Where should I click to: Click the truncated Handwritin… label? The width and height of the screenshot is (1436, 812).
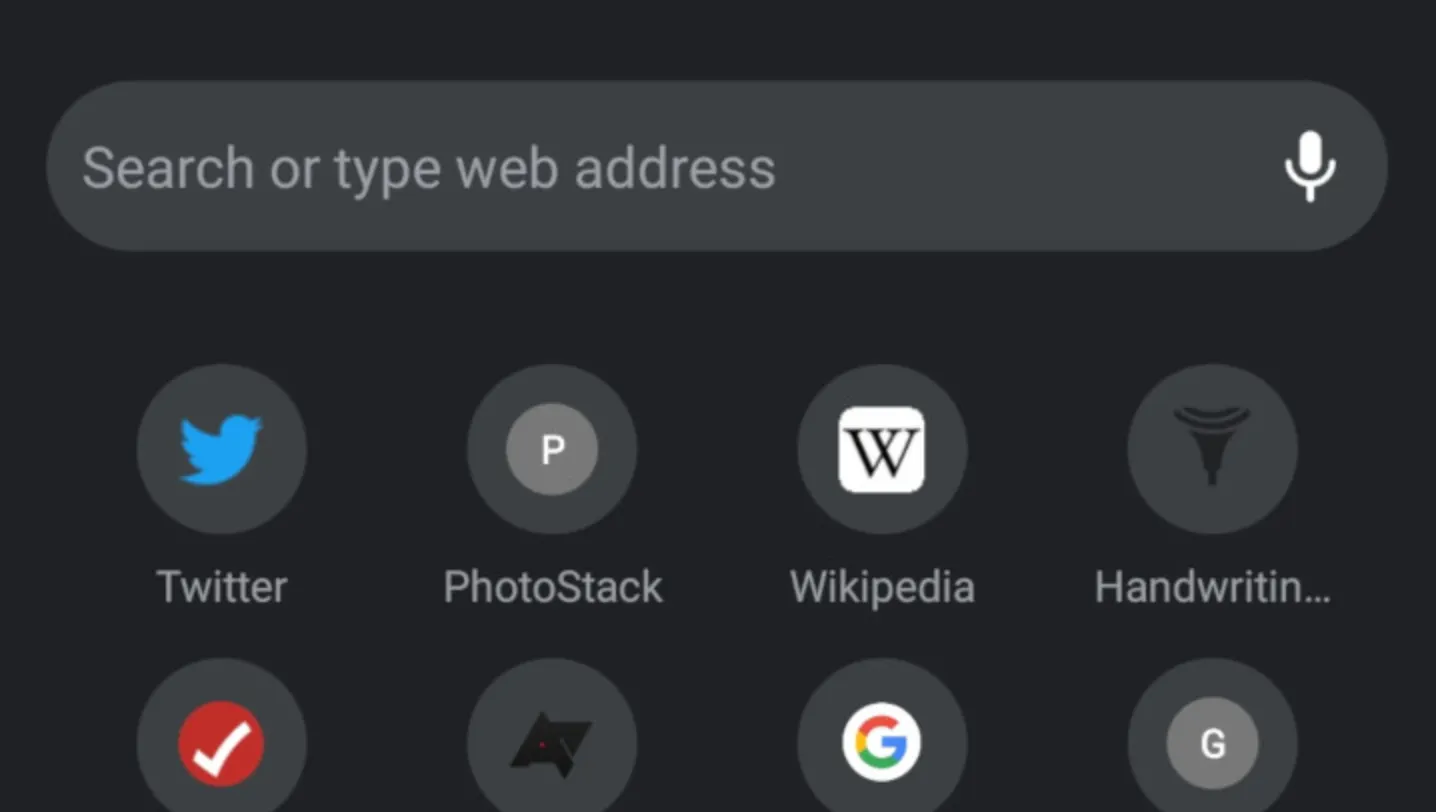1212,587
